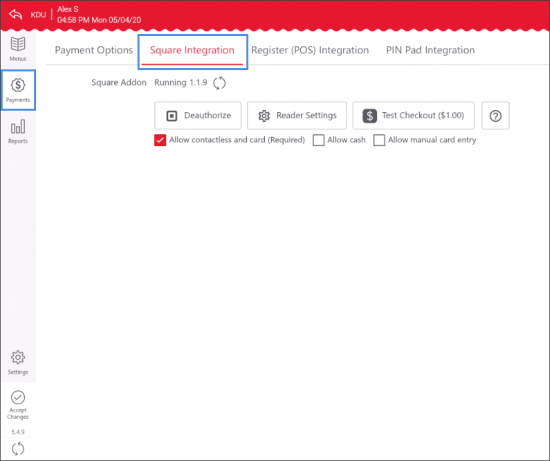Select the Square Integration tab
Viewport: 550px width, 461px height.
[192, 50]
